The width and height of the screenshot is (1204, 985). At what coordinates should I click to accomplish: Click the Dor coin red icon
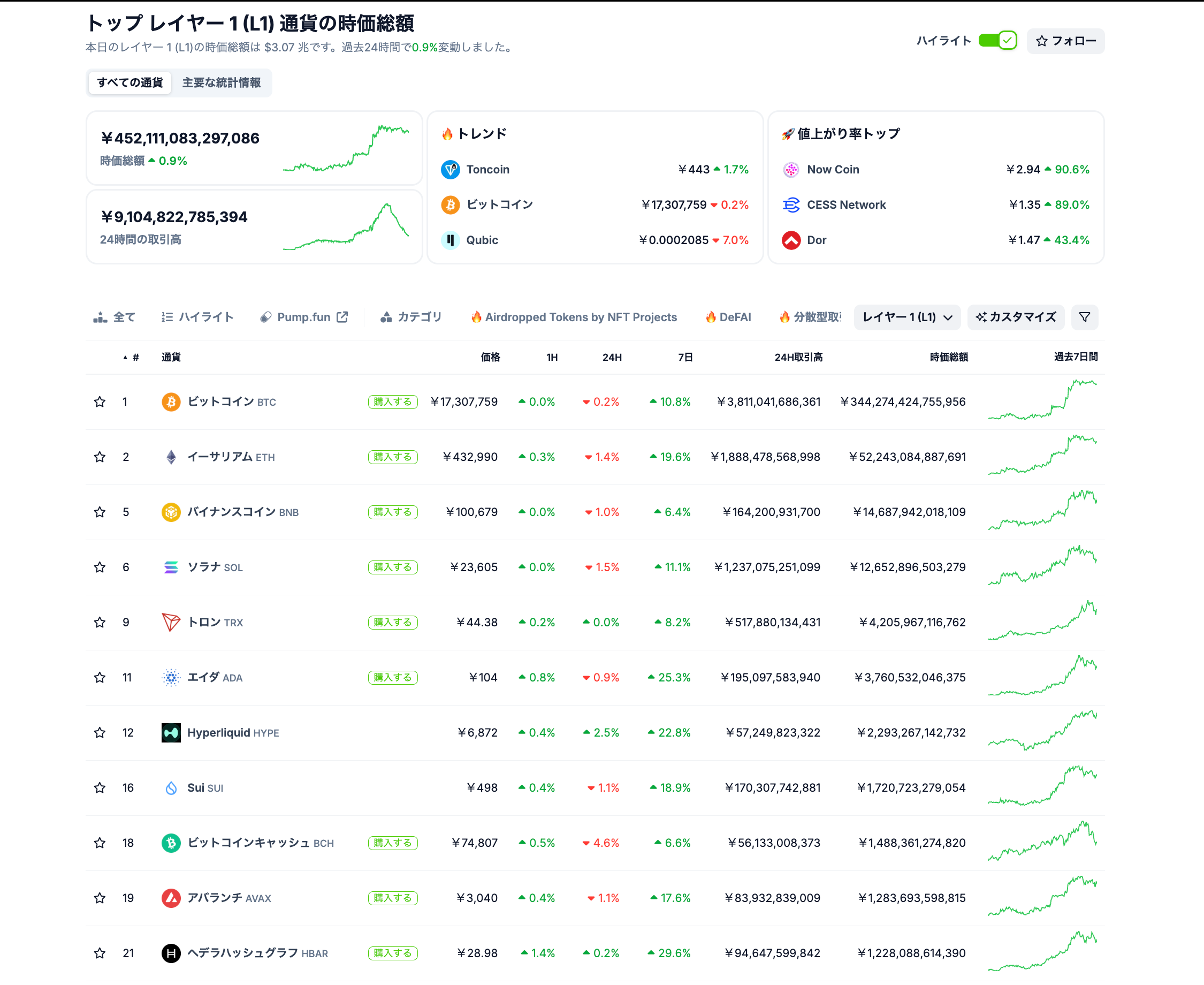point(790,240)
